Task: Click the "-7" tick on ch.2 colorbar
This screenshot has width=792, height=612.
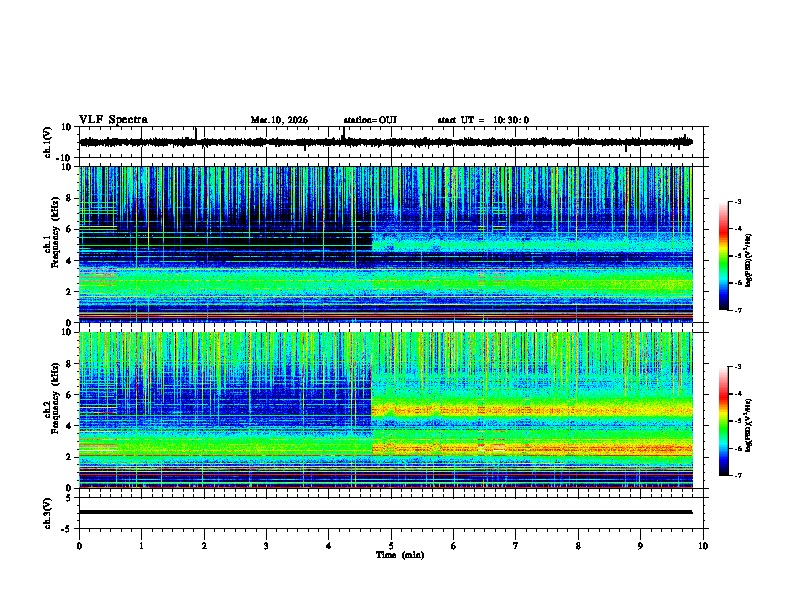Action: coord(737,475)
